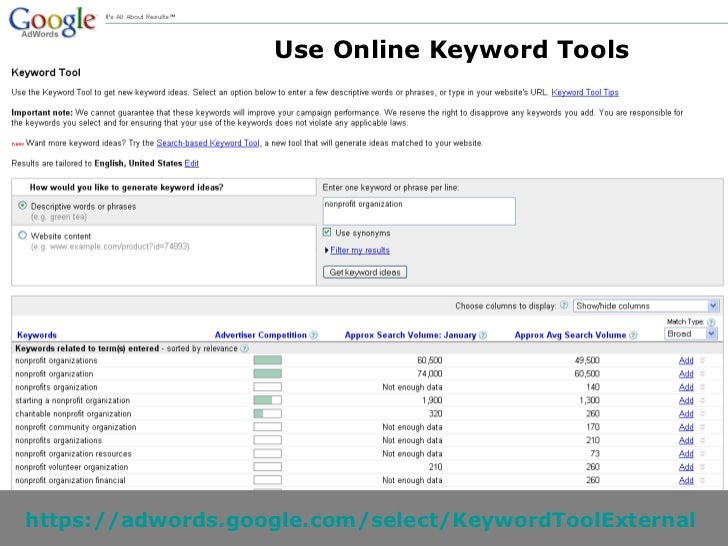This screenshot has width=728, height=546.
Task: Click the keyword text 'nonprofit volunteer organization'
Action: (72, 467)
